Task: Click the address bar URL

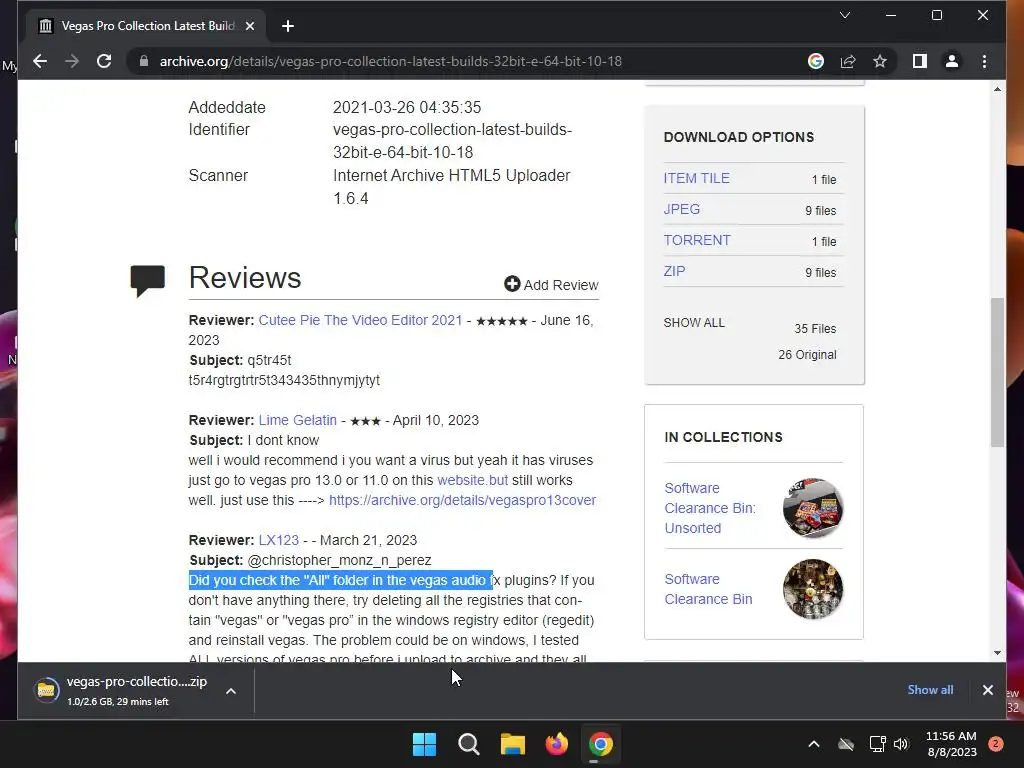Action: pyautogui.click(x=391, y=61)
